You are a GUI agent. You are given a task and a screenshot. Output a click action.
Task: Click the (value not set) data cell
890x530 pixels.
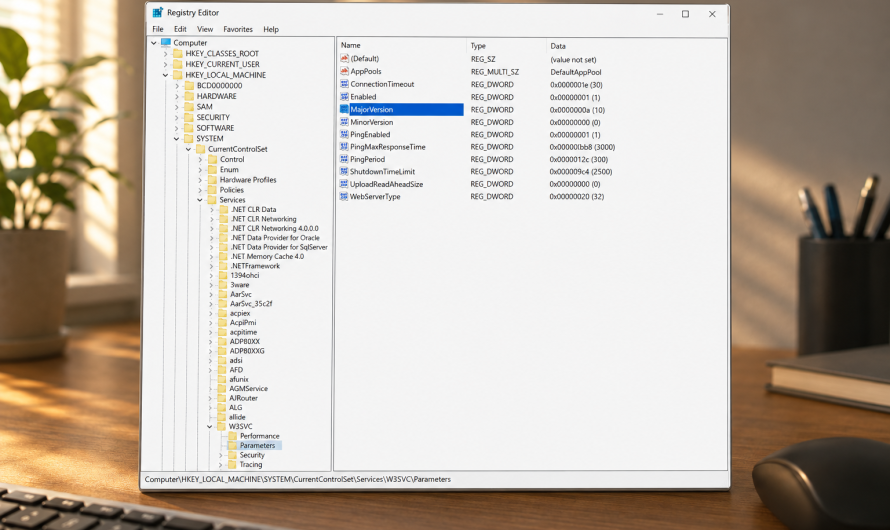point(573,60)
